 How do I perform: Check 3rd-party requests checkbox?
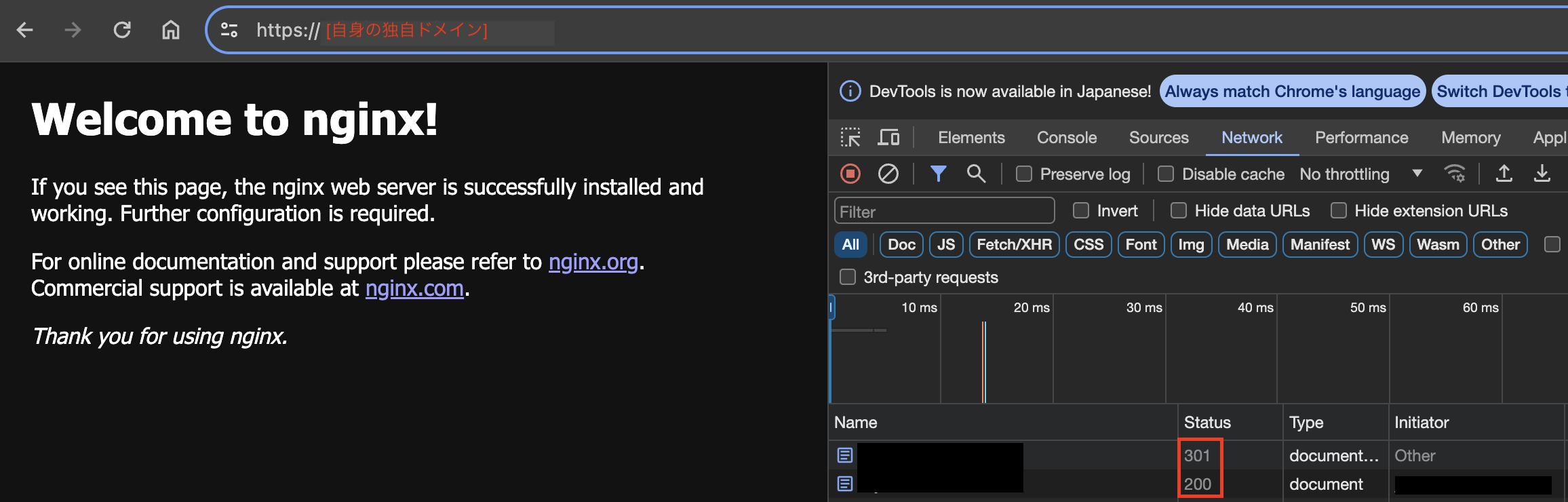pos(848,277)
